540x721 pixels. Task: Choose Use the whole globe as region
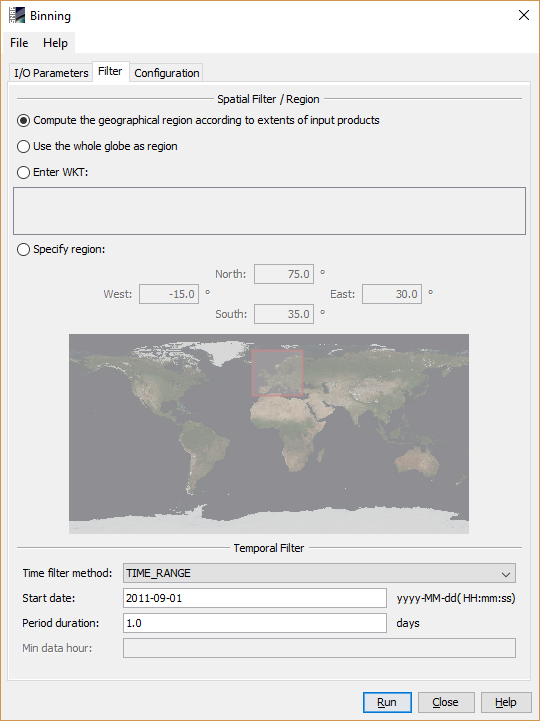[x=23, y=146]
